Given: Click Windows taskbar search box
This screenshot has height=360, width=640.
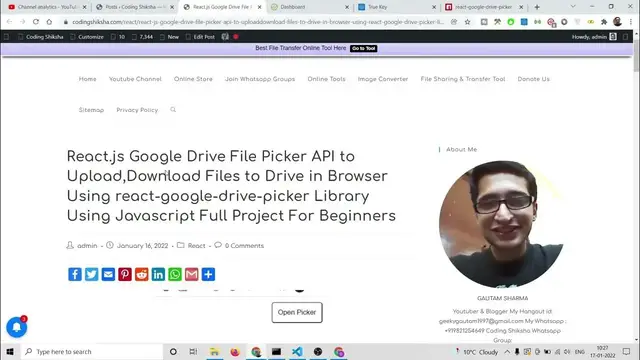Looking at the screenshot, I should click(92, 351).
